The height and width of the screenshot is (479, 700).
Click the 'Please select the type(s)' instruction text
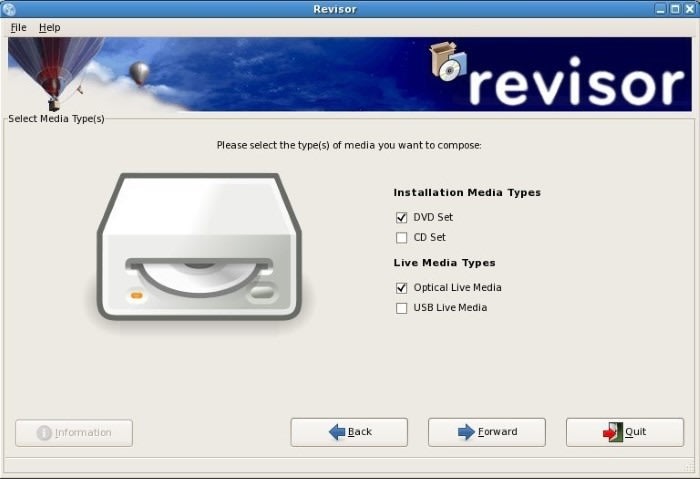(349, 145)
